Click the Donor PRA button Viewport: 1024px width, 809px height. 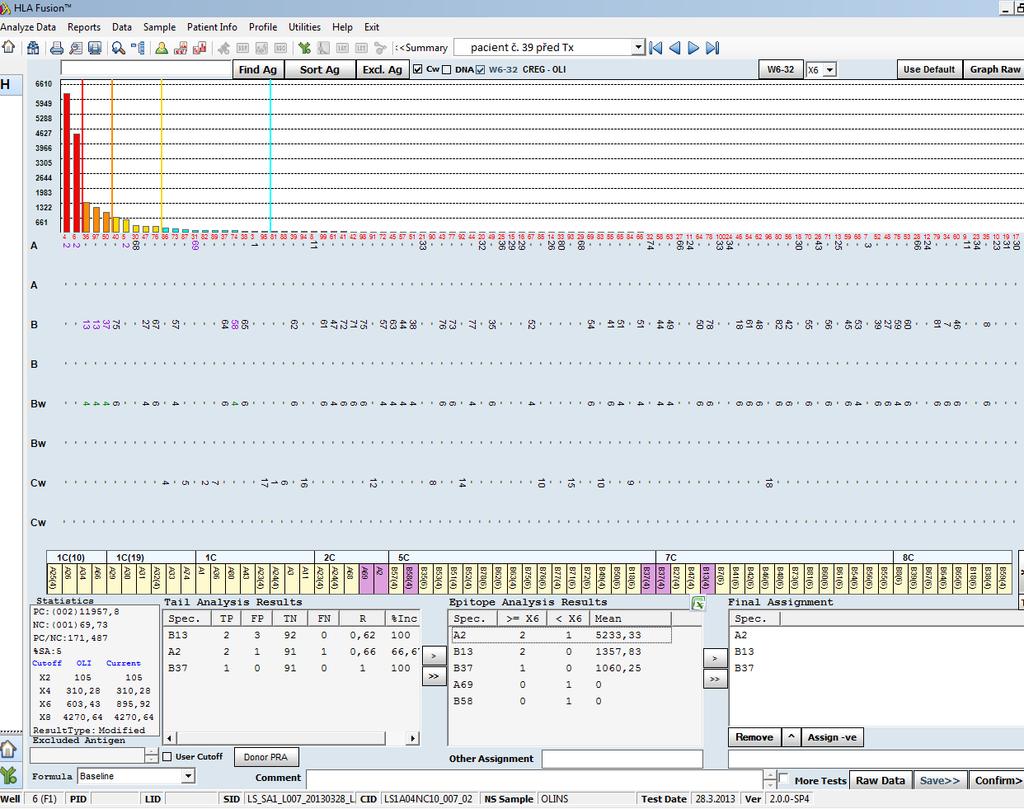[x=266, y=757]
